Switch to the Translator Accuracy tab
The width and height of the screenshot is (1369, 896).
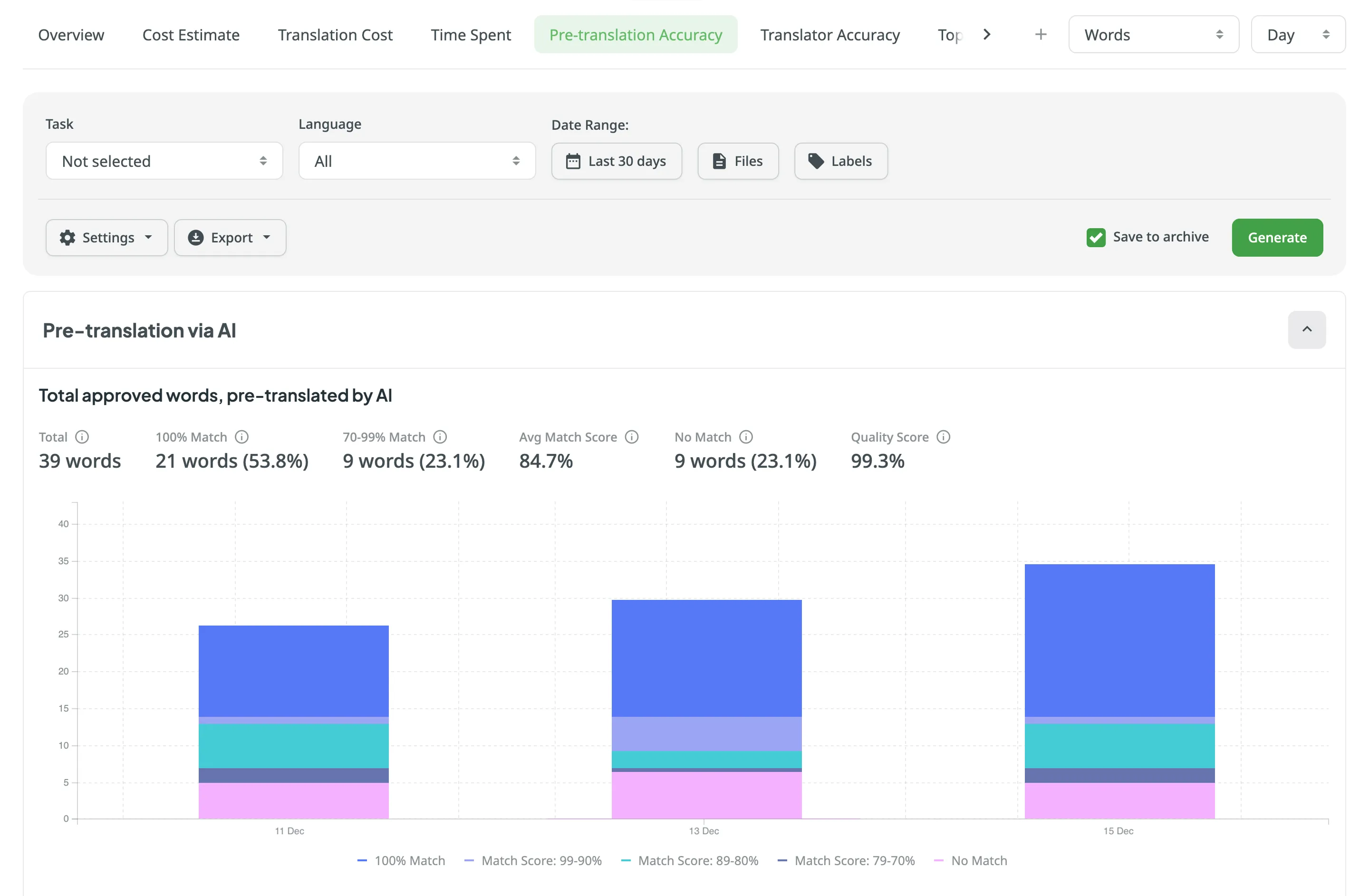click(829, 35)
